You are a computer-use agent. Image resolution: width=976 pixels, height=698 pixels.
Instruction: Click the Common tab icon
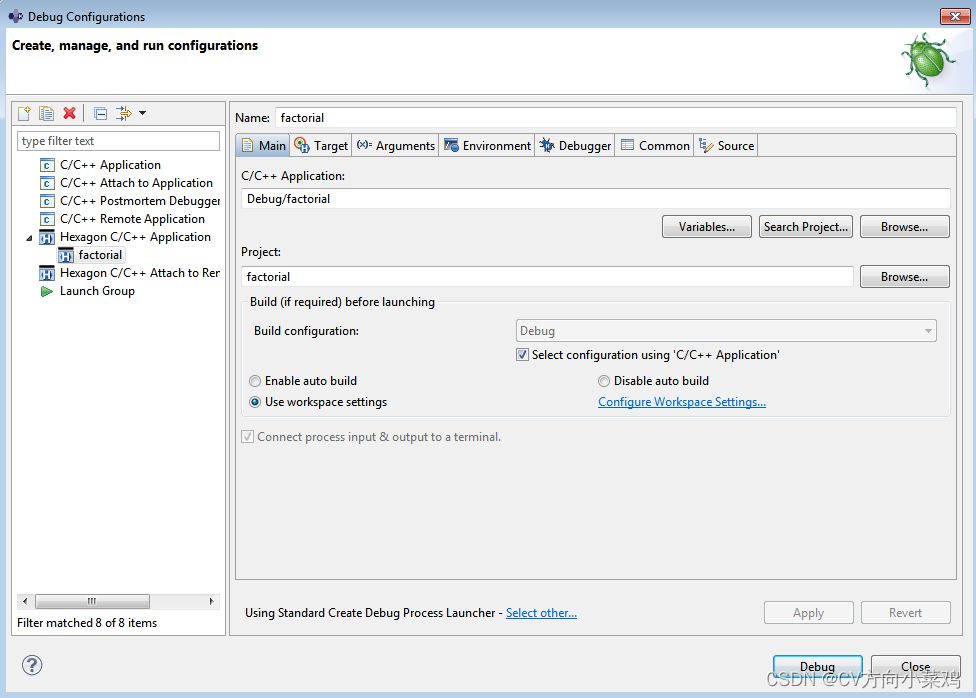point(627,146)
